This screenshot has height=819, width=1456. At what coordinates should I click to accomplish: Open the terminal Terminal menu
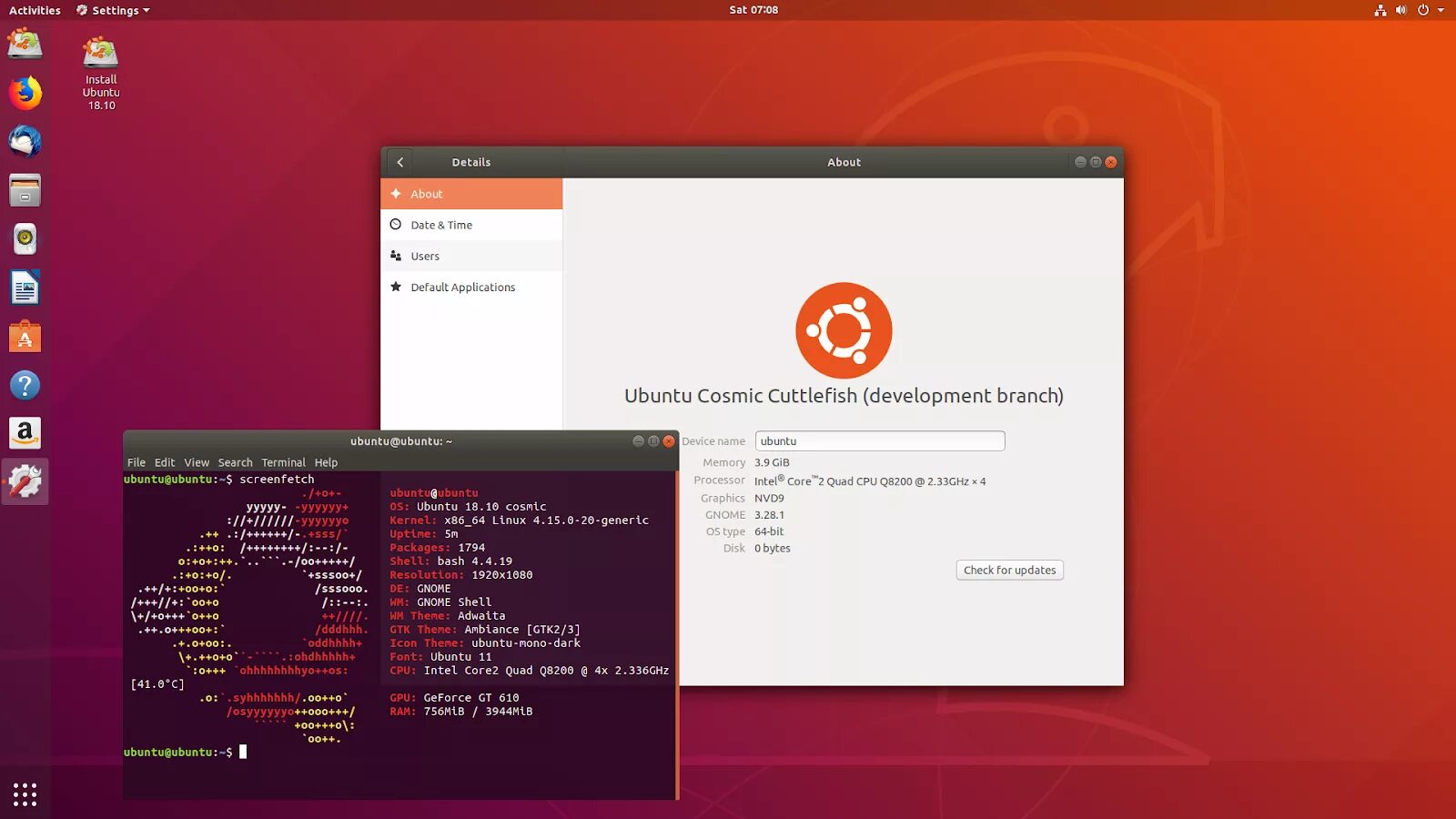point(284,462)
